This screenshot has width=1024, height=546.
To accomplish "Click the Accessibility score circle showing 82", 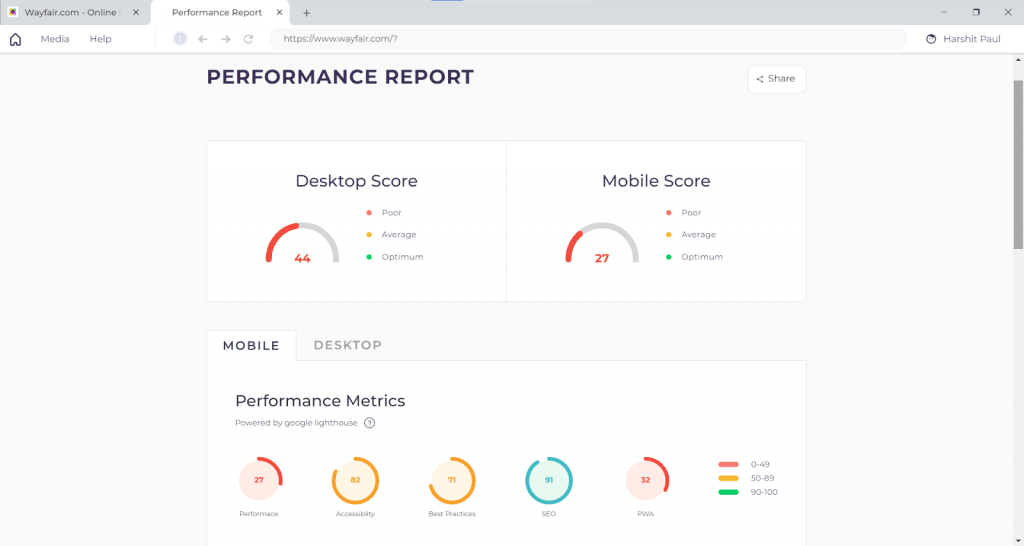I will (x=355, y=480).
